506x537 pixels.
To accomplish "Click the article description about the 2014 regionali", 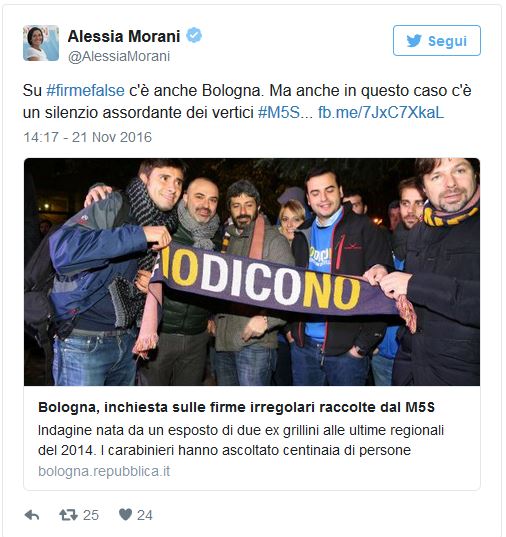I will pos(241,440).
